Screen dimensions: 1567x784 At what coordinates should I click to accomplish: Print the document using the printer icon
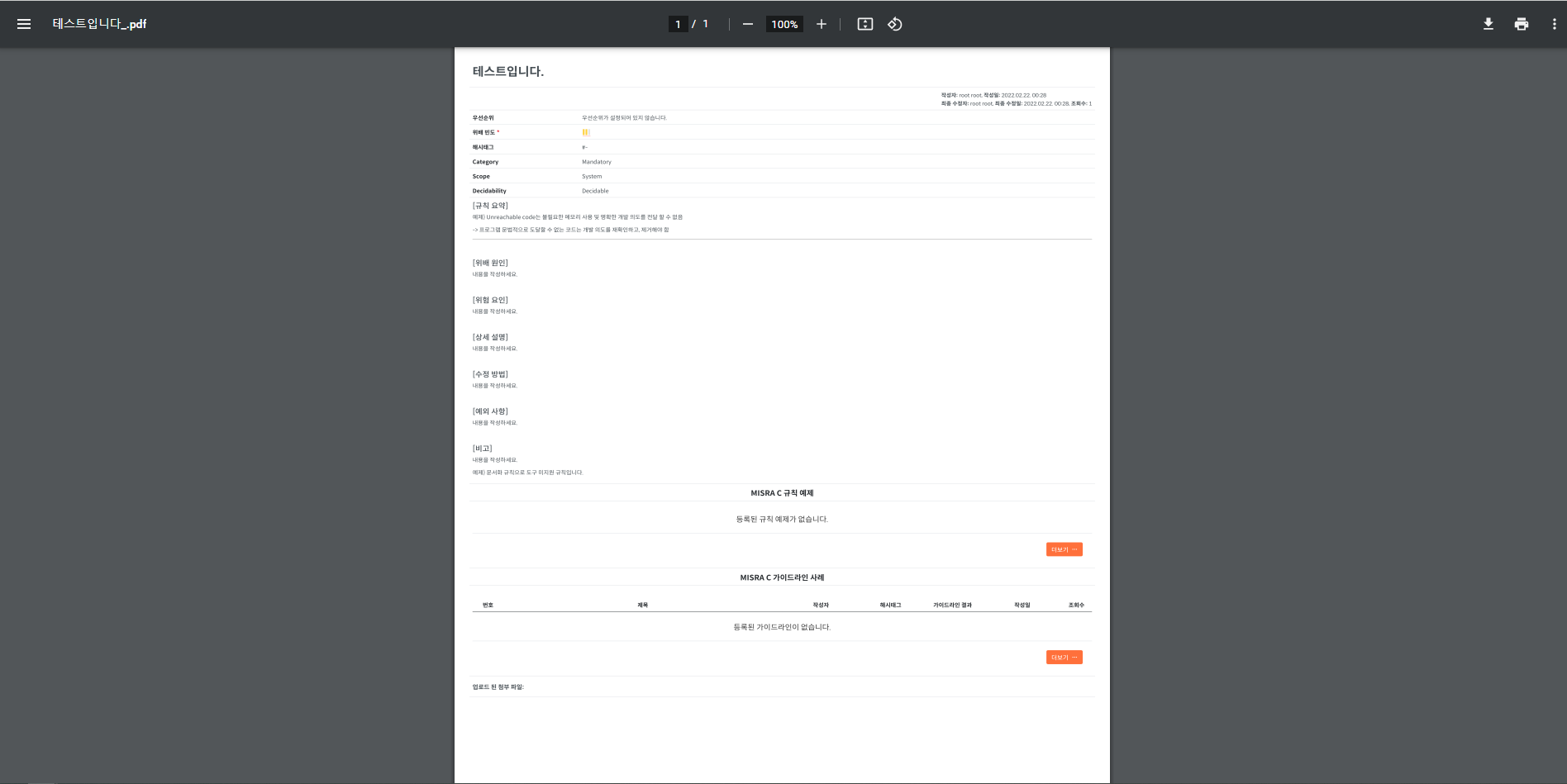[x=1521, y=24]
